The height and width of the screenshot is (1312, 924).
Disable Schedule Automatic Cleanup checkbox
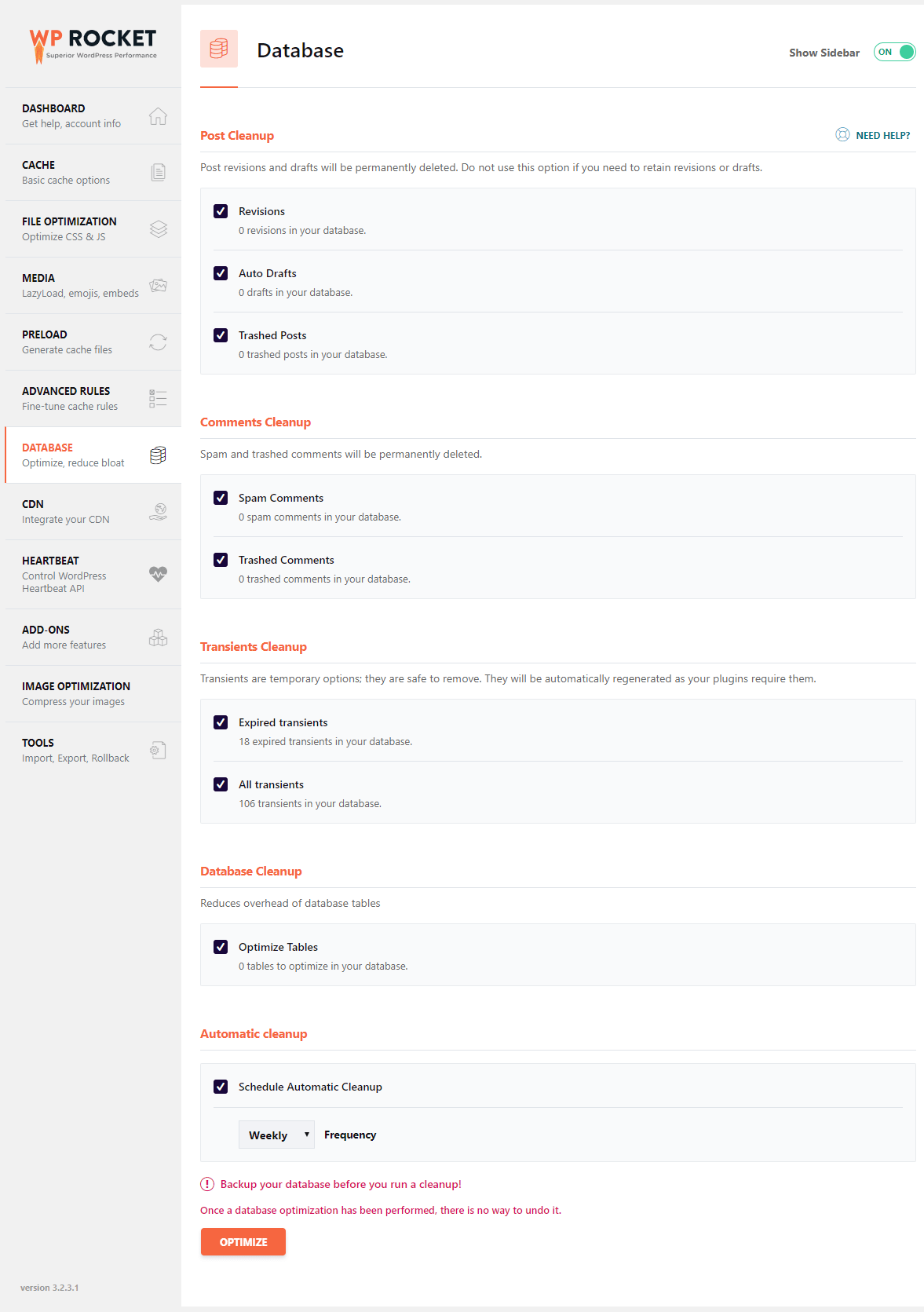click(x=221, y=1087)
